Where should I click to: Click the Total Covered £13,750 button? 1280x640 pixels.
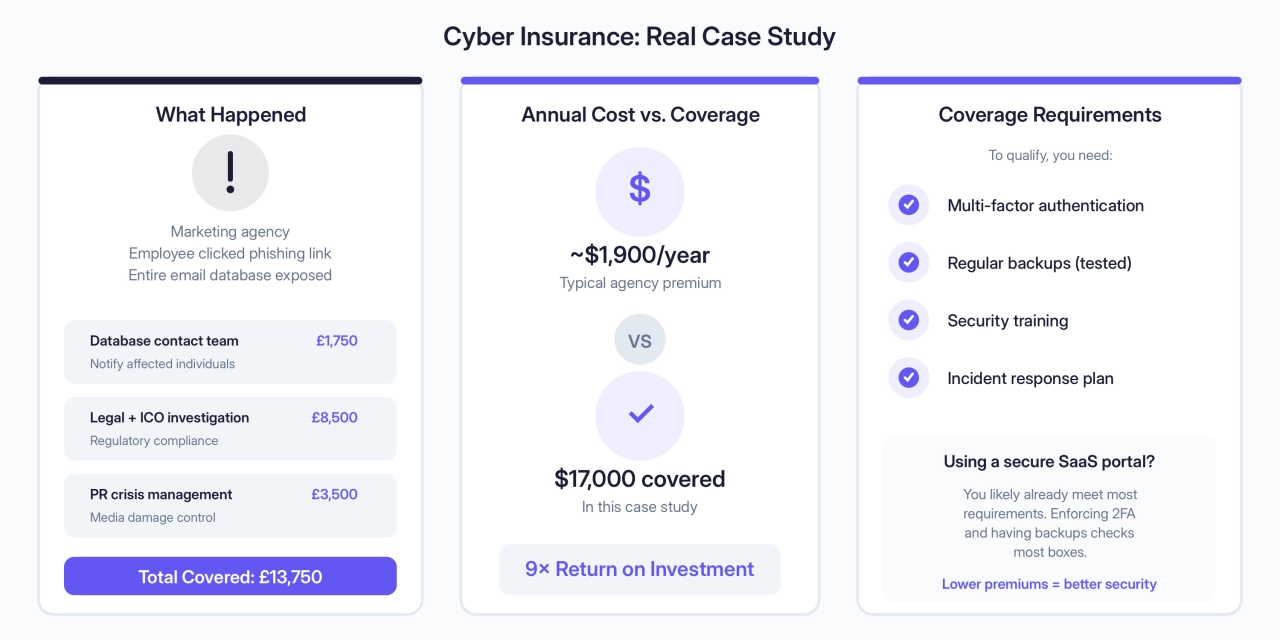[230, 576]
